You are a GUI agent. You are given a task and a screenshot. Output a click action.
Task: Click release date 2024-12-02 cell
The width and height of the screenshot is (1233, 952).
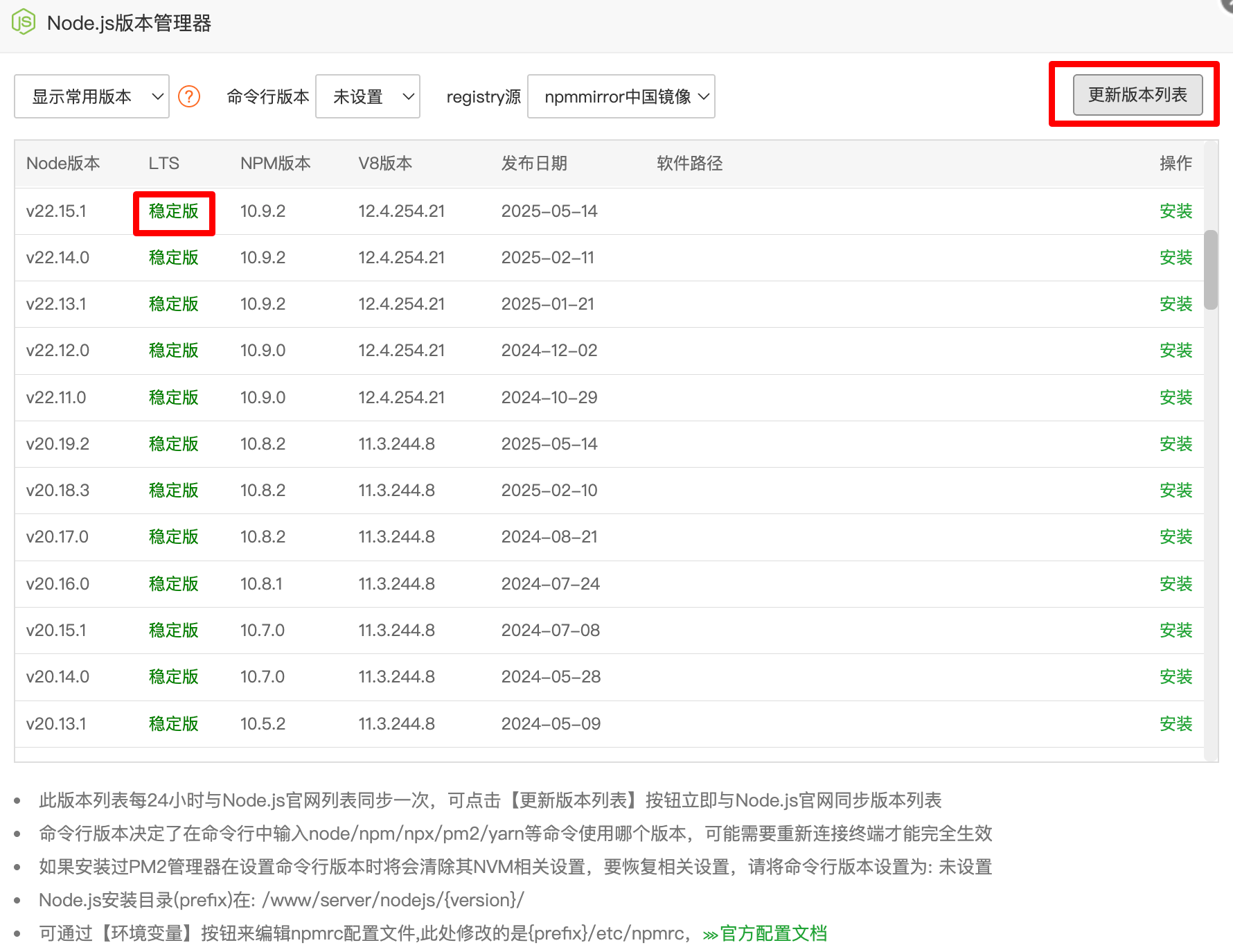[x=549, y=351]
